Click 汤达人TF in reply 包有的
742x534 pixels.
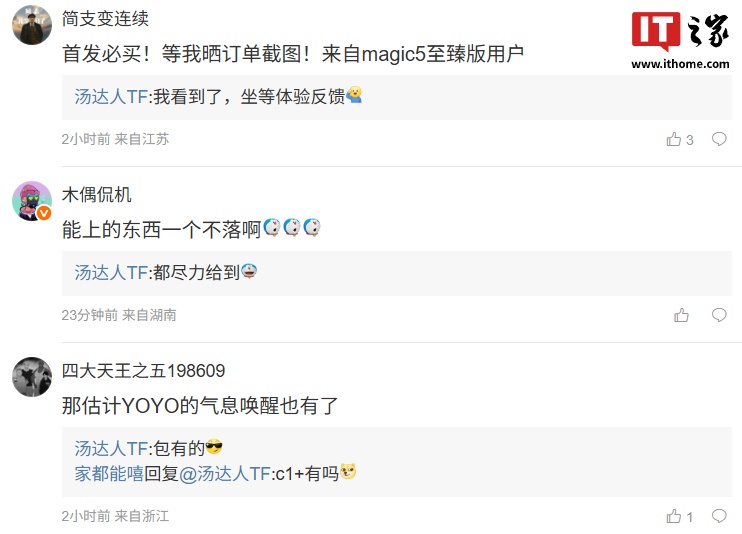point(111,448)
